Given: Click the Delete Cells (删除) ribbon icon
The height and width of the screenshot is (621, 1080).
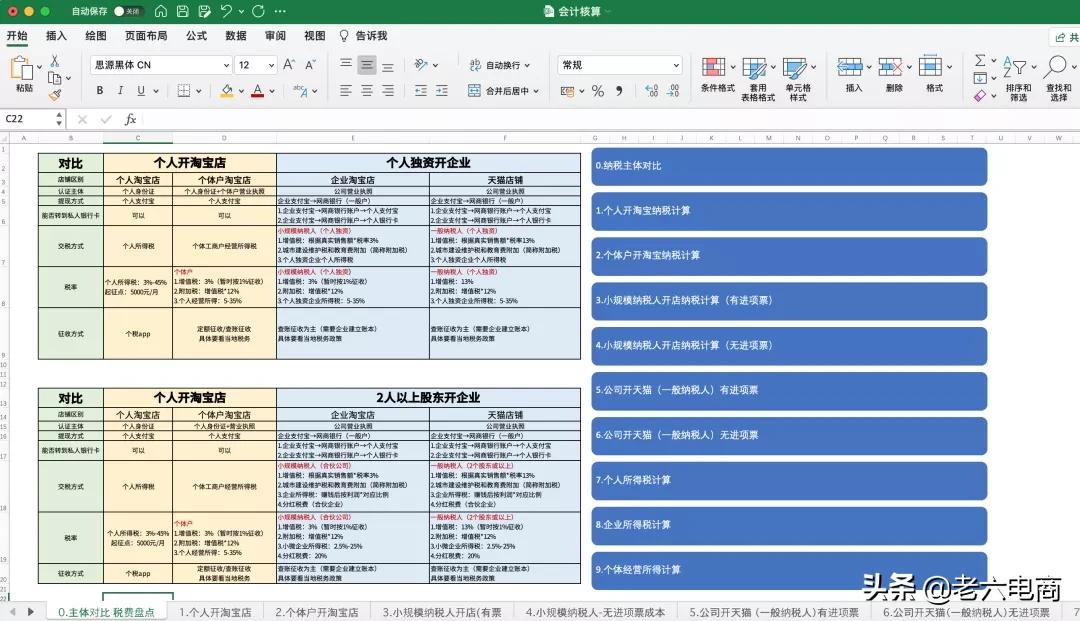Looking at the screenshot, I should (891, 70).
